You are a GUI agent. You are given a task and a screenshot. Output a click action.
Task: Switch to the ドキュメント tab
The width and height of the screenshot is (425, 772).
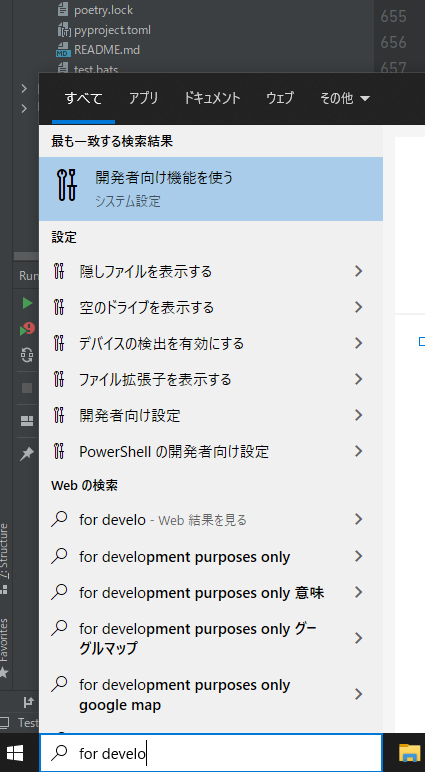212,98
